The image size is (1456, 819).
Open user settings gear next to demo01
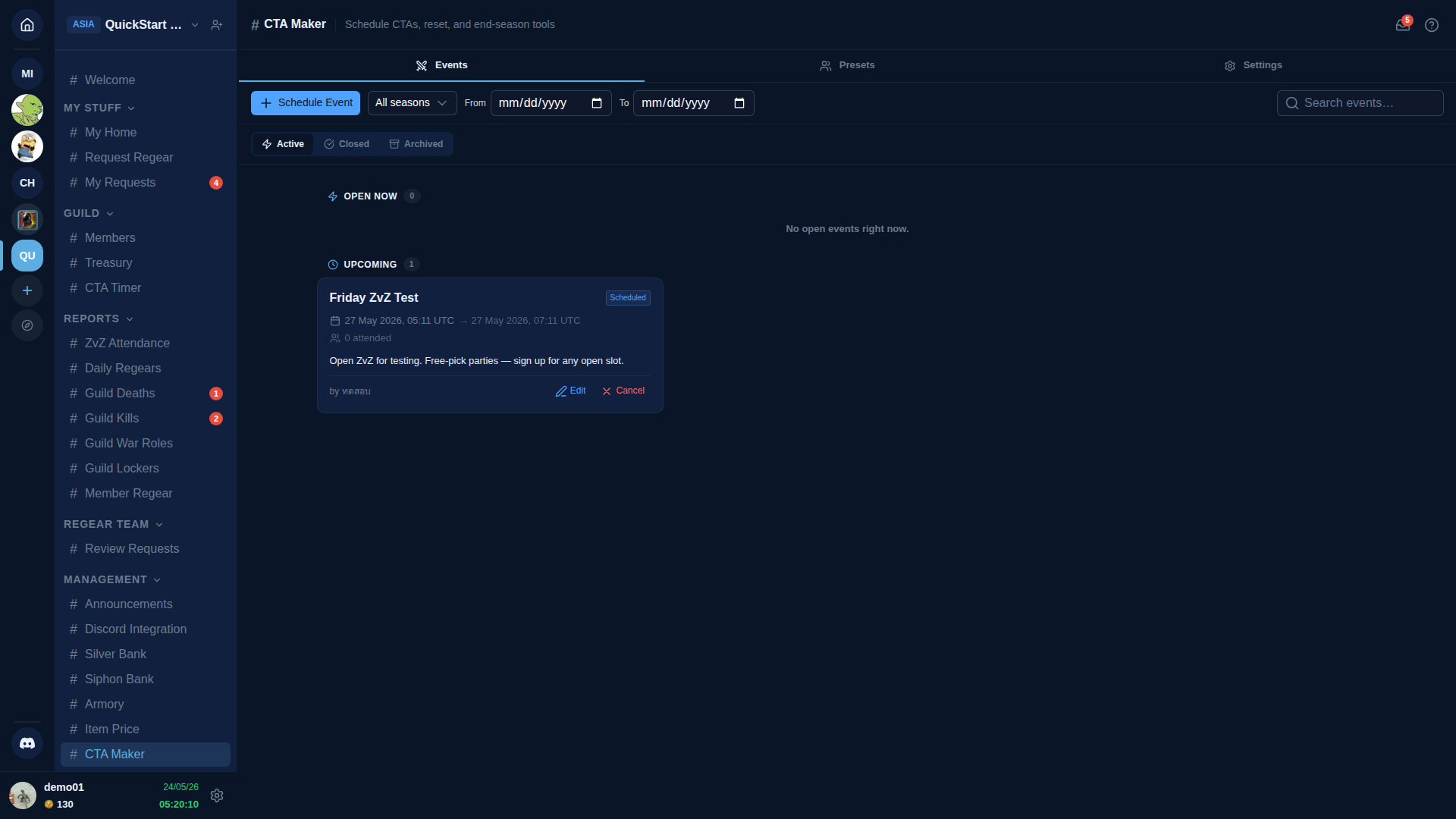(x=217, y=795)
